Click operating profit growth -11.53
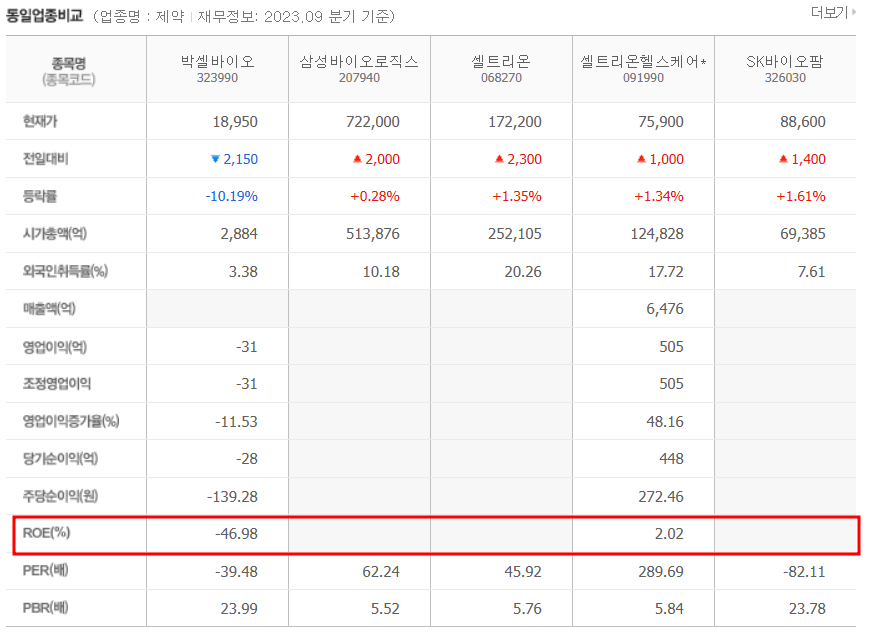 (x=237, y=422)
